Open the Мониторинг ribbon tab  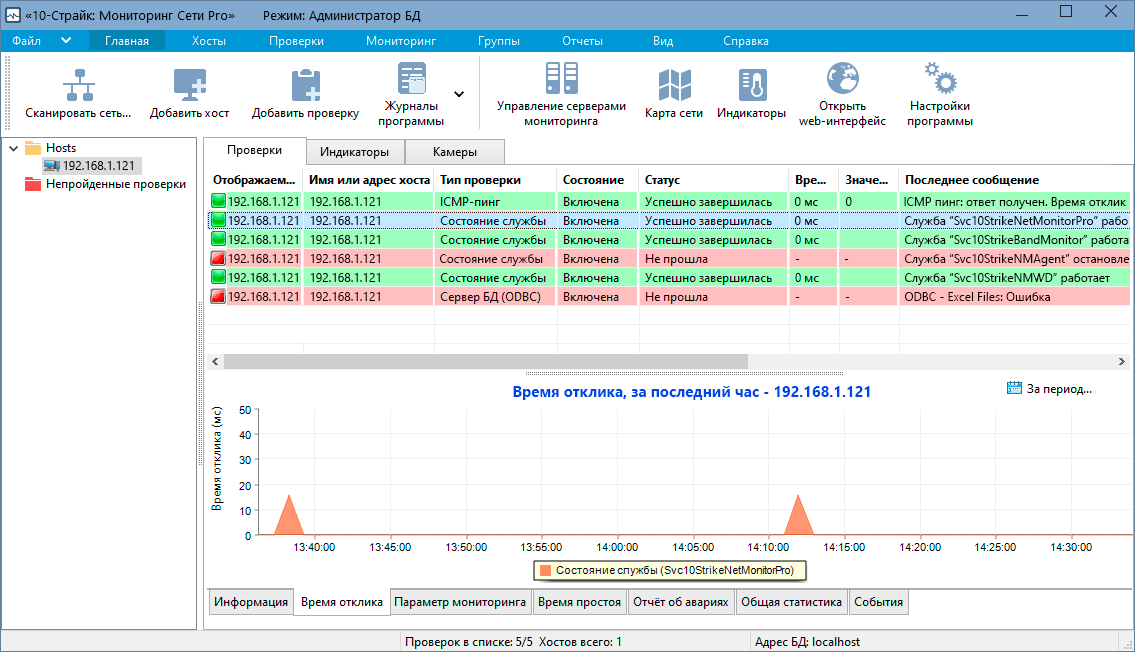pos(400,41)
